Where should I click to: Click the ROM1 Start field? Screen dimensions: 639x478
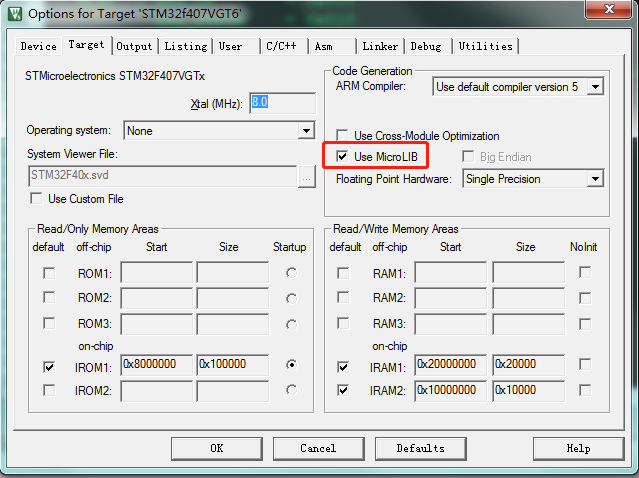tap(156, 273)
